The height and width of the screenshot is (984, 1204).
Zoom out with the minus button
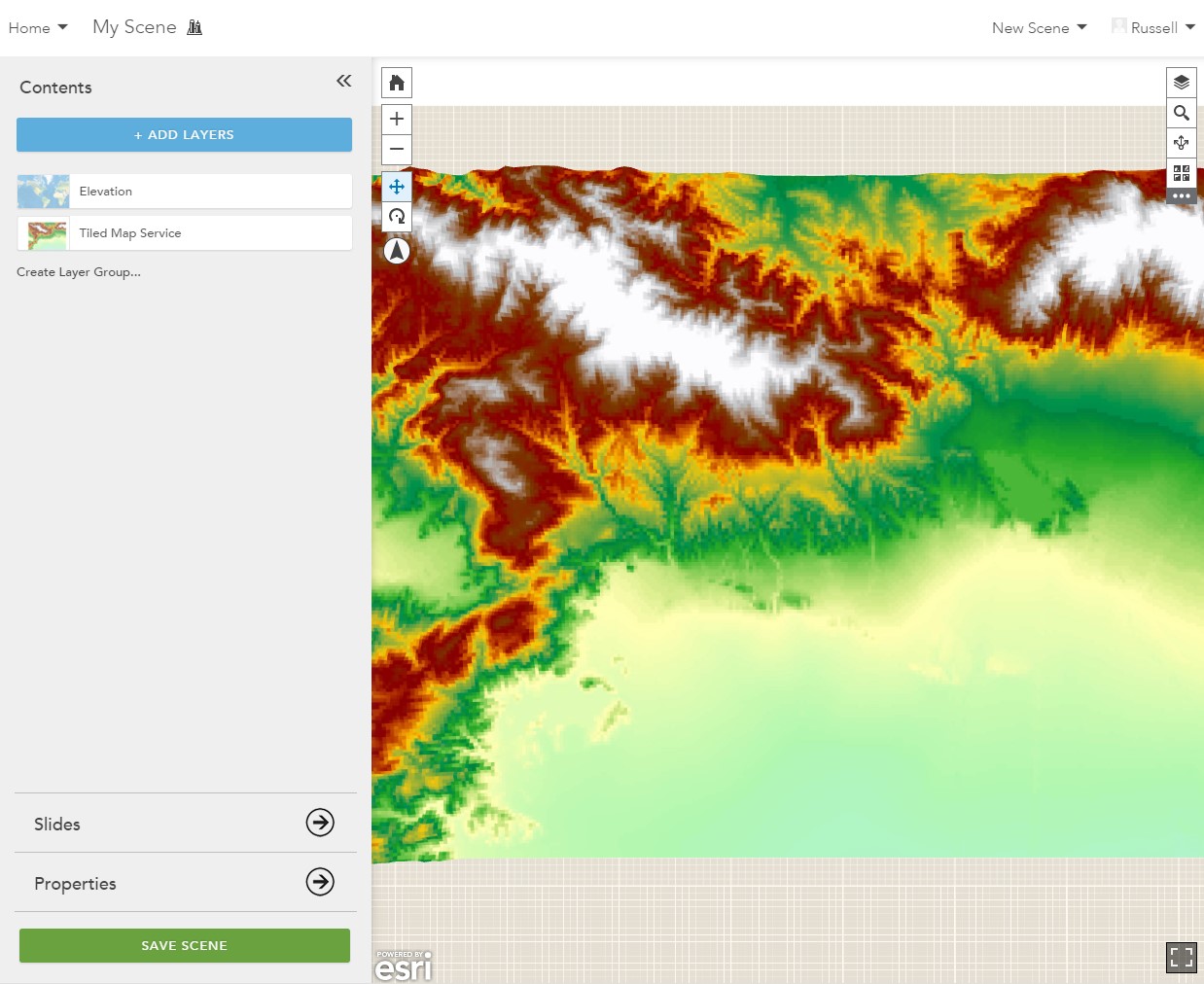coord(397,149)
